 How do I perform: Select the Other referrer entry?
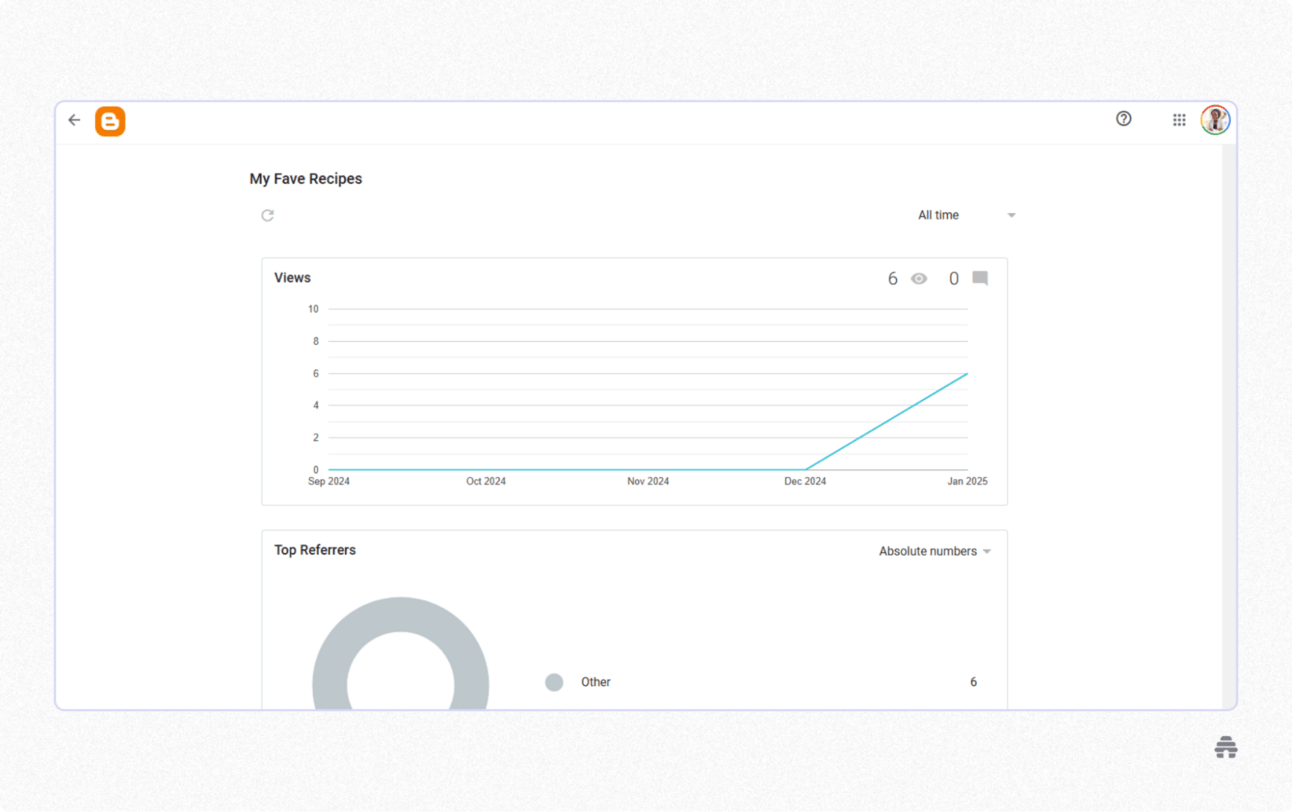click(596, 682)
